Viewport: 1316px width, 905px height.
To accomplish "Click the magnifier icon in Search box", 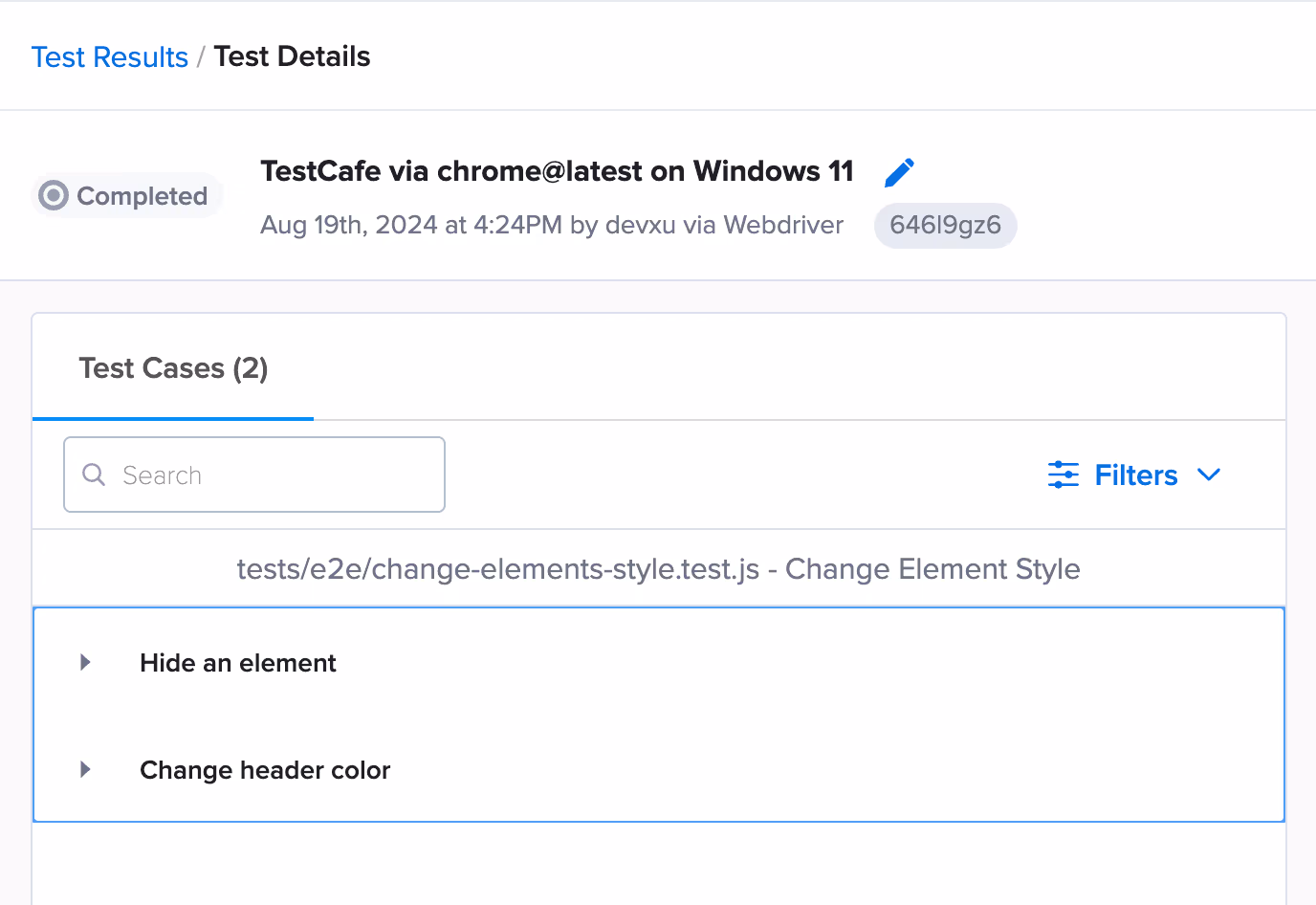I will coord(94,475).
